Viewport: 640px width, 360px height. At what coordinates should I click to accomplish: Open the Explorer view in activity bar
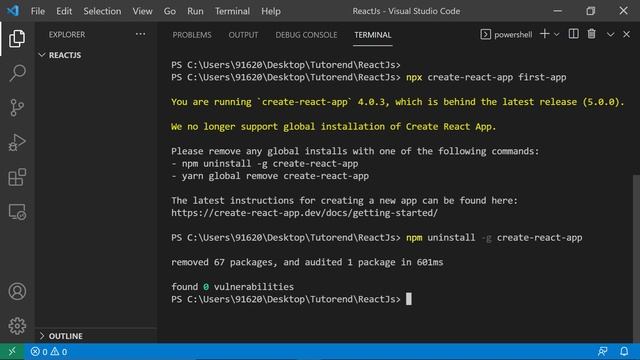coord(17,38)
